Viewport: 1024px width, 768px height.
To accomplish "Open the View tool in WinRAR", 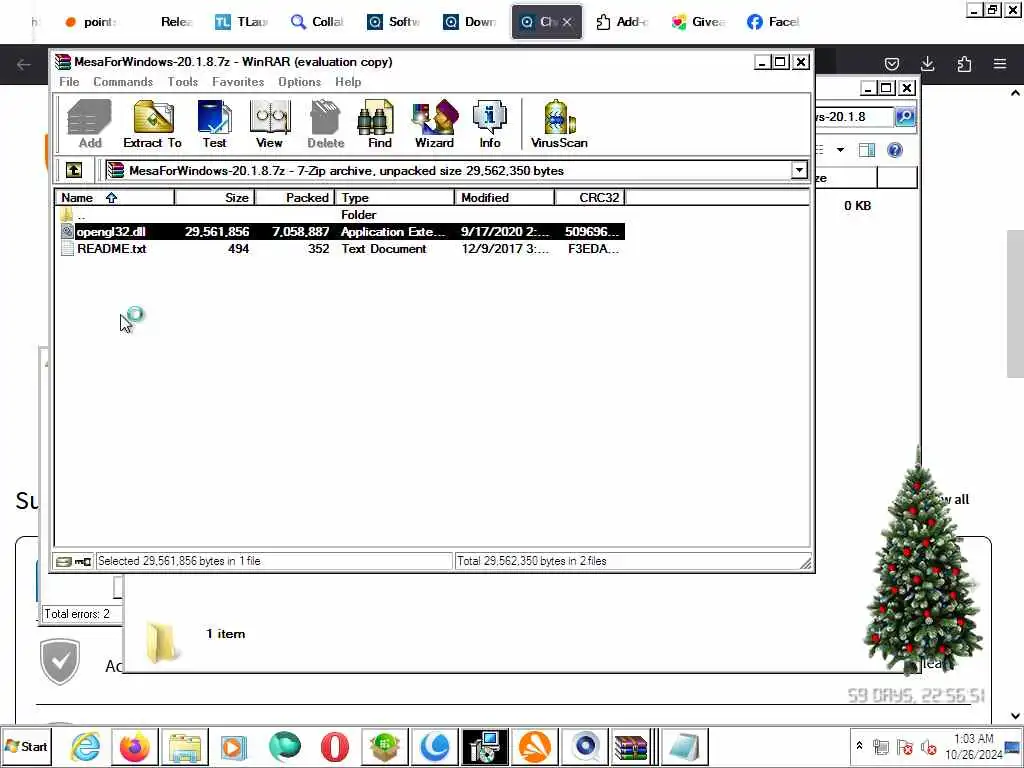I will click(269, 124).
